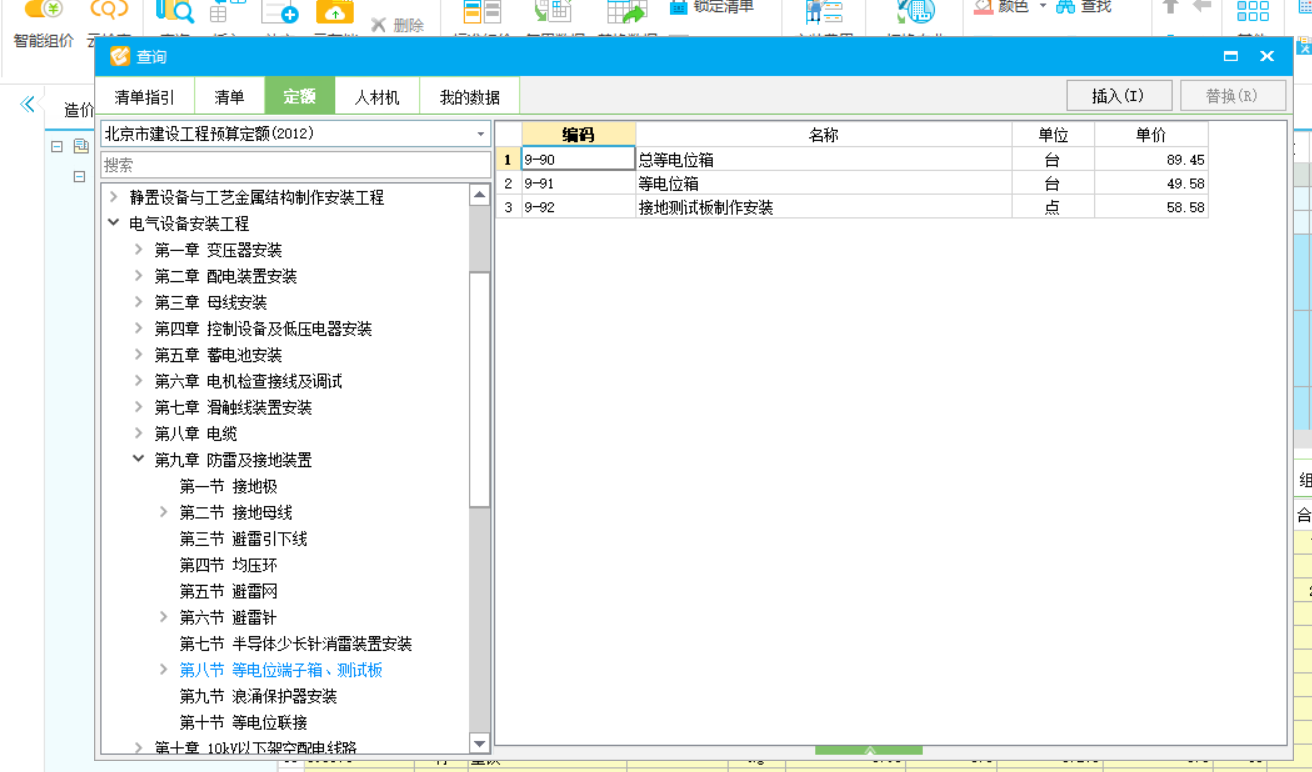Expand 第八章 电缆 chevron

click(x=138, y=433)
